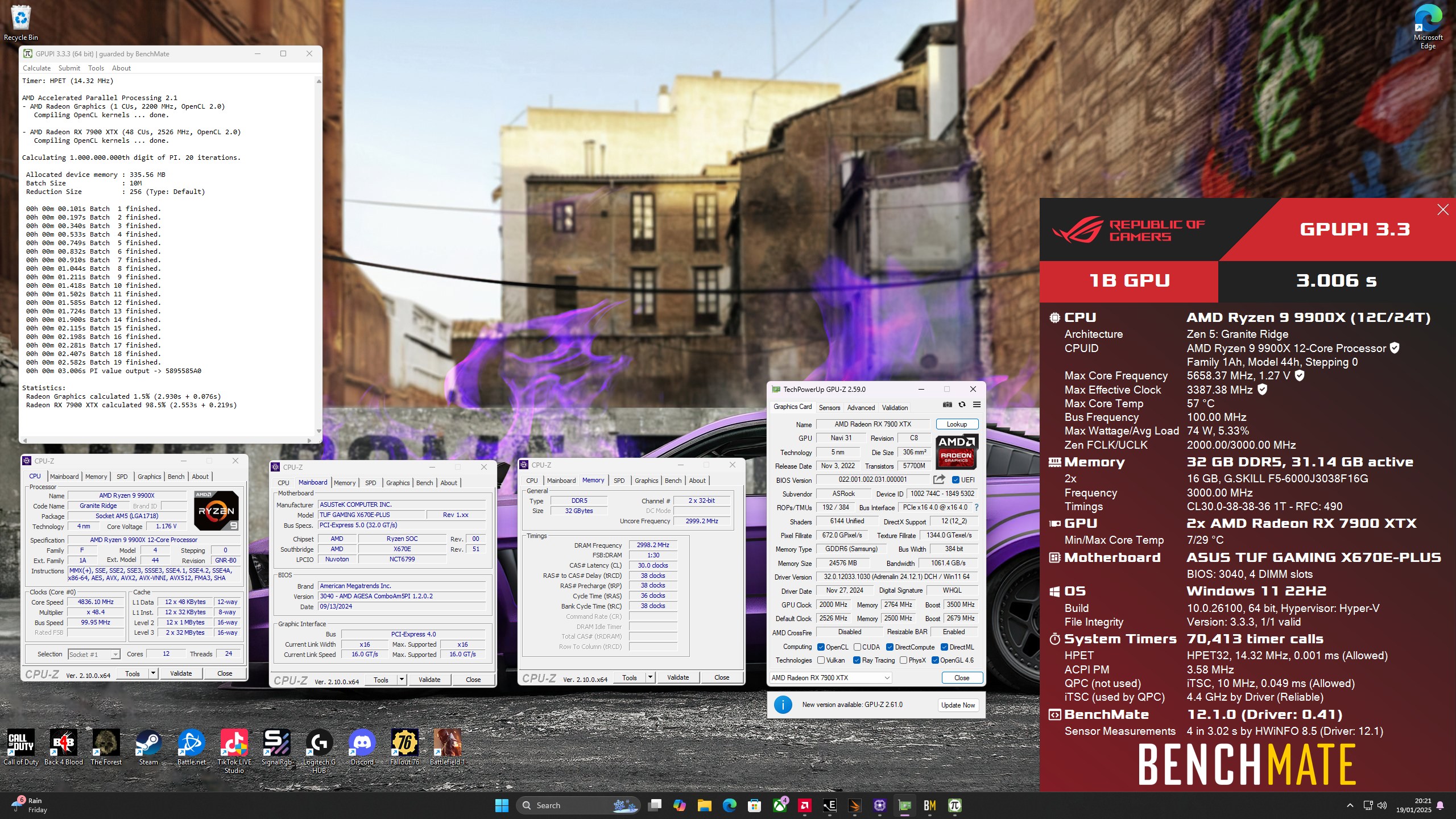The image size is (1456, 819).
Task: Click Validate in the CPU-Z CPU window
Action: [181, 673]
